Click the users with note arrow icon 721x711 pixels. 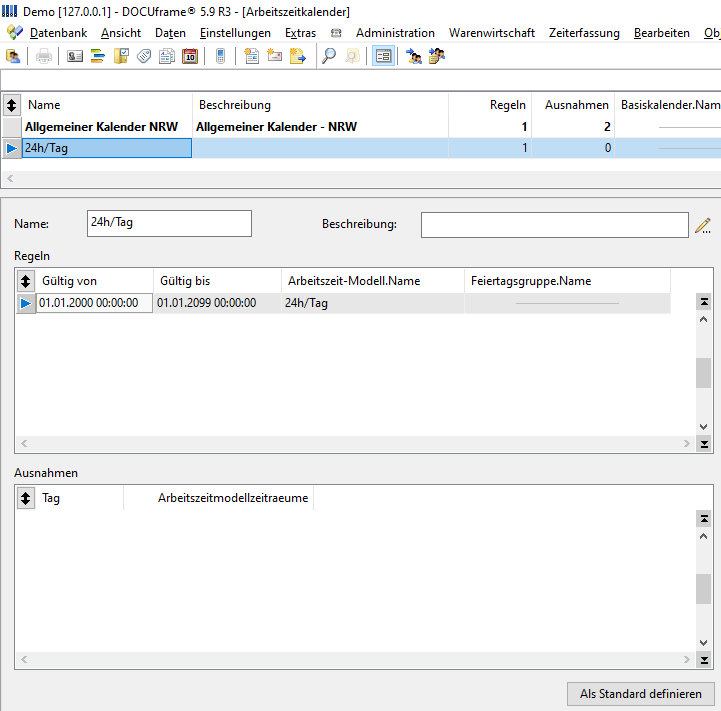(x=437, y=57)
